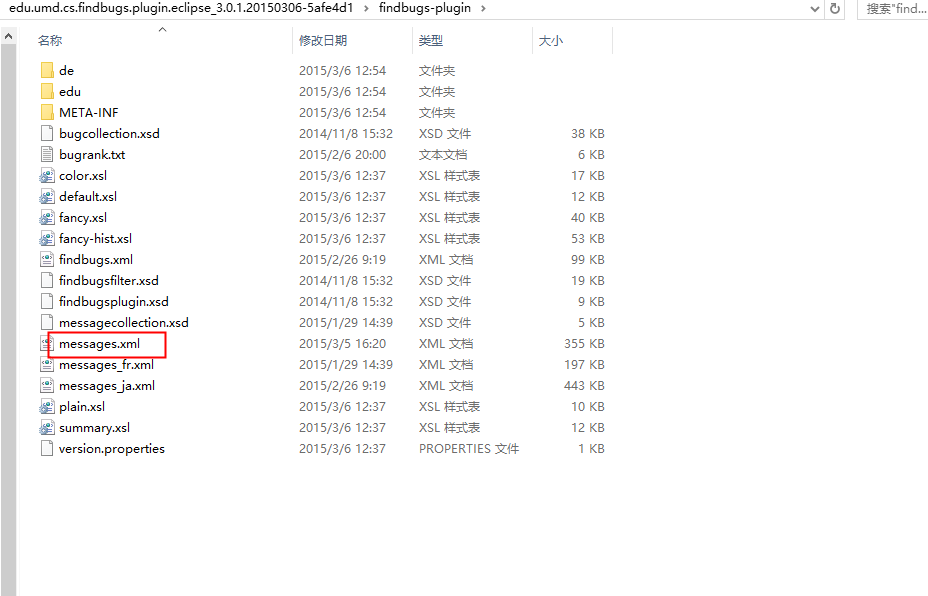The width and height of the screenshot is (928, 596).
Task: Click the 99 KB size value
Action: pyautogui.click(x=588, y=260)
